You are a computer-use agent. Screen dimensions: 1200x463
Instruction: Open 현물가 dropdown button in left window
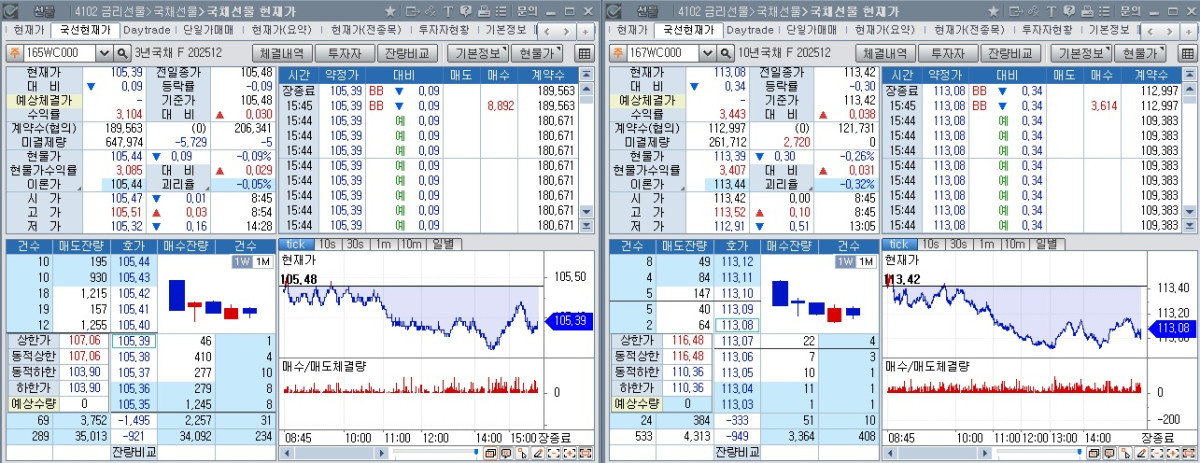[x=537, y=53]
